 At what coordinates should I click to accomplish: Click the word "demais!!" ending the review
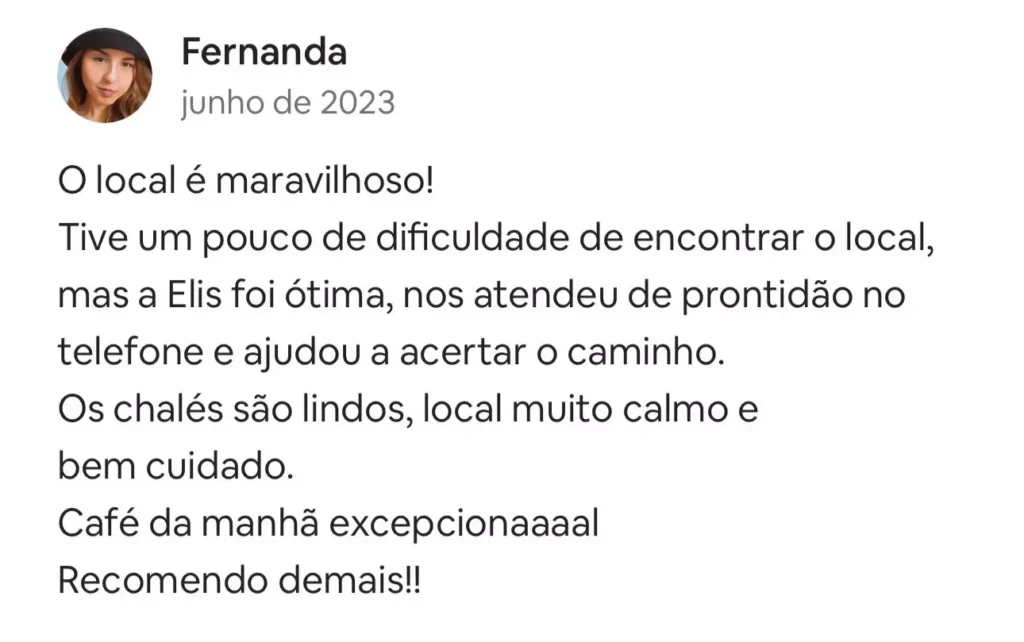[x=348, y=581]
